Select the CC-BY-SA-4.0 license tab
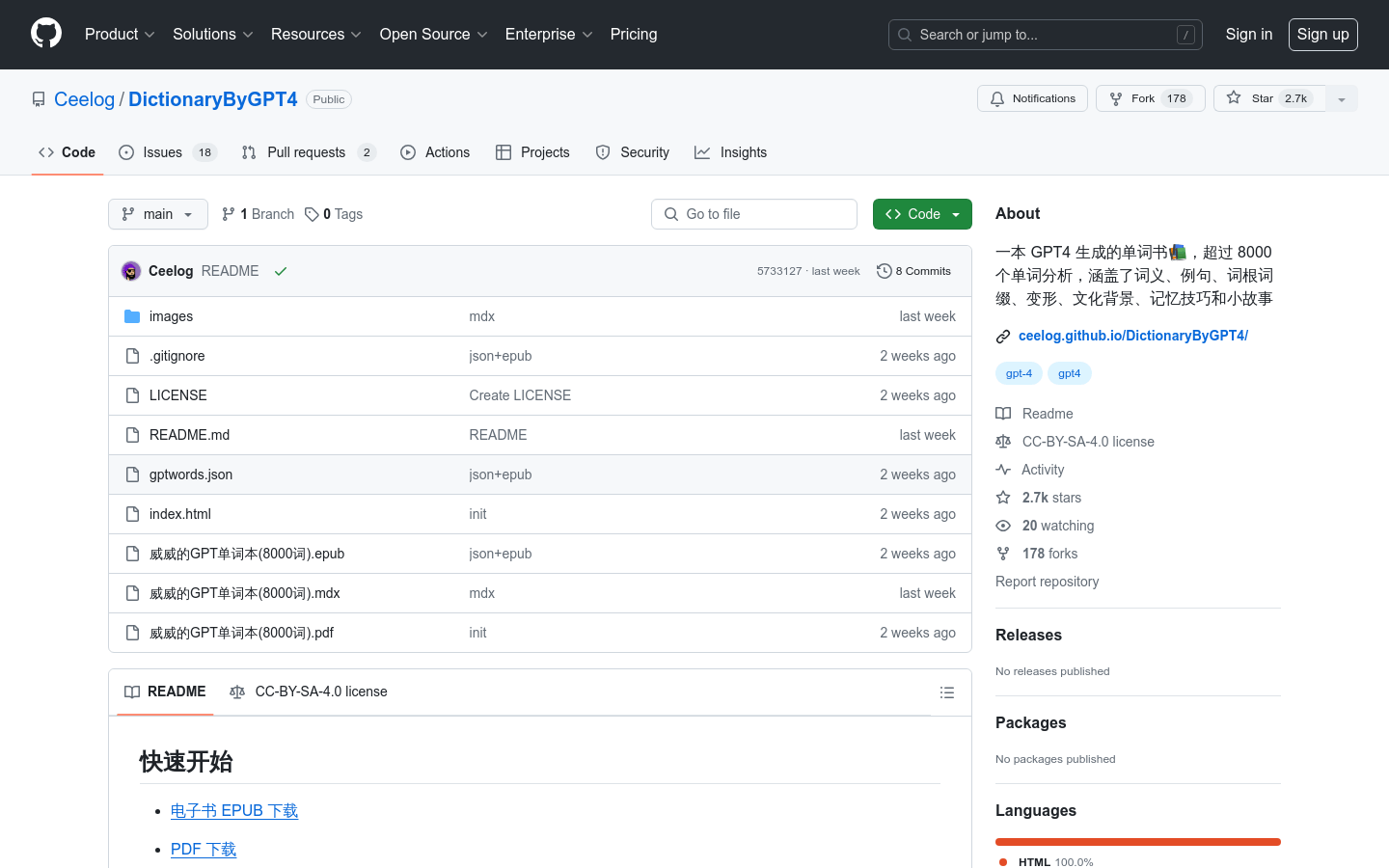The width and height of the screenshot is (1389, 868). click(309, 692)
